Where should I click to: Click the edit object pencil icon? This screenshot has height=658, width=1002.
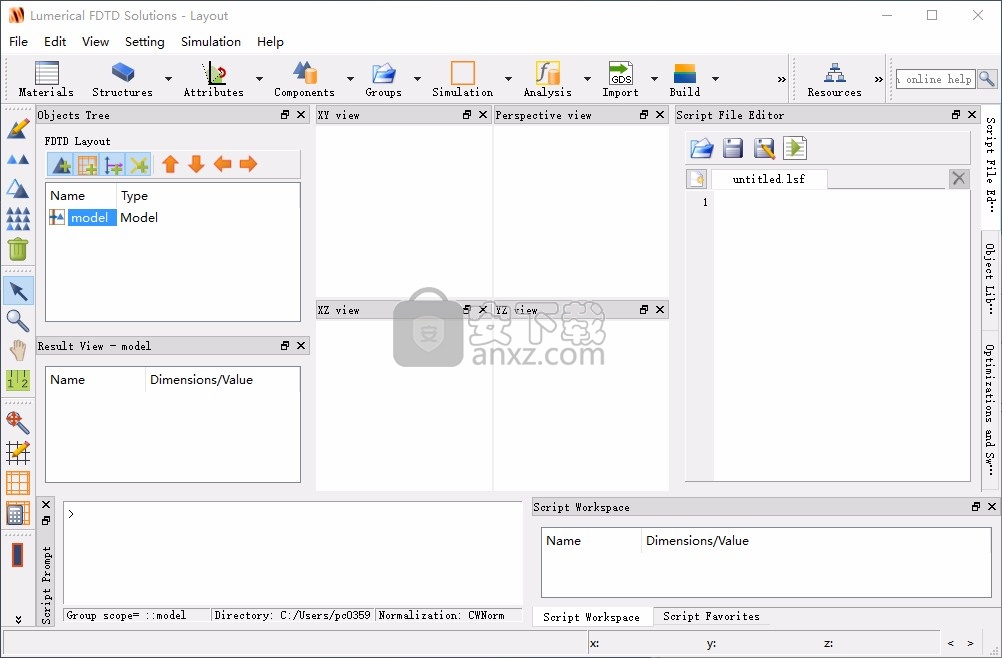pyautogui.click(x=18, y=128)
